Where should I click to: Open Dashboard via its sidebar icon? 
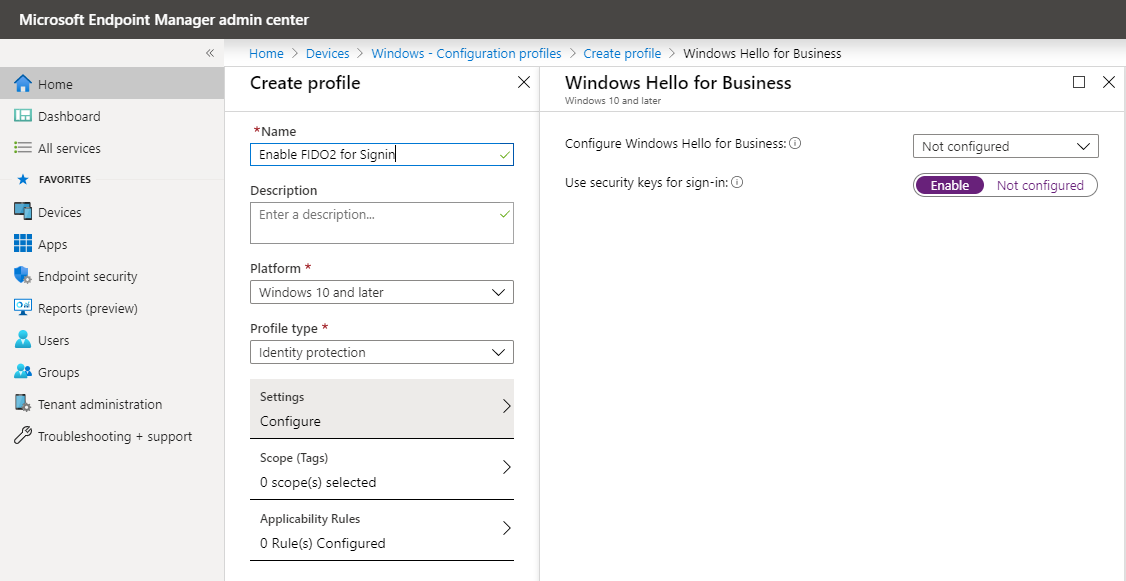coord(23,116)
